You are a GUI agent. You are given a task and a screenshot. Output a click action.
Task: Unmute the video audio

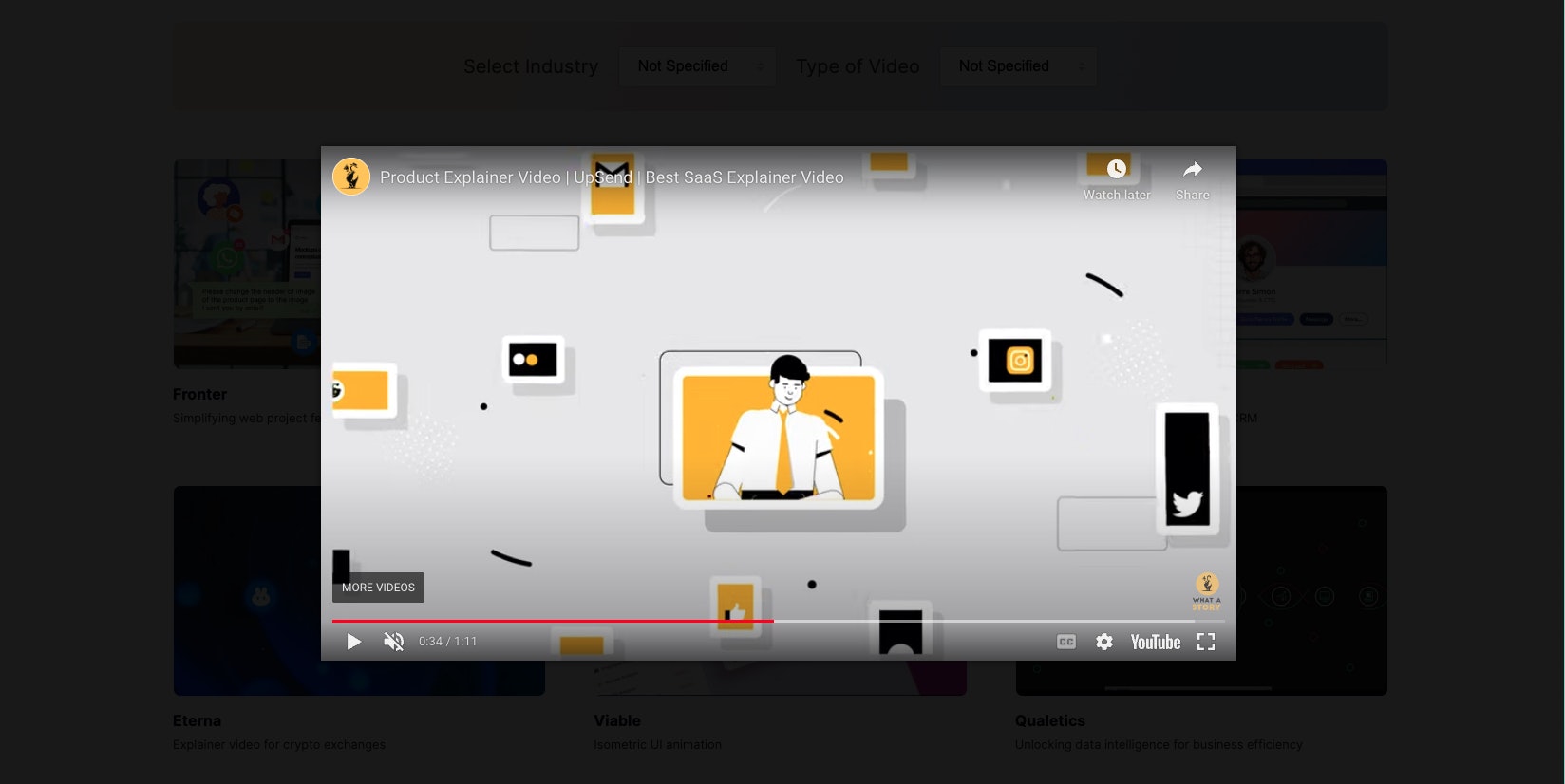coord(393,642)
